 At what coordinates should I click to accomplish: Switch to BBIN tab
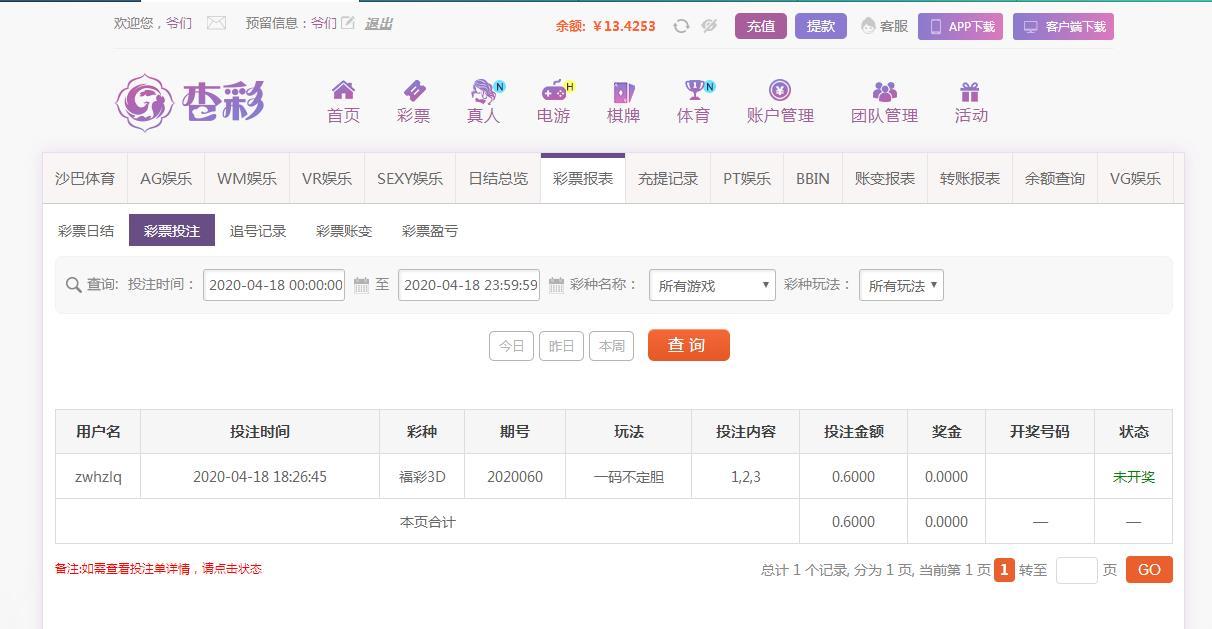point(813,178)
